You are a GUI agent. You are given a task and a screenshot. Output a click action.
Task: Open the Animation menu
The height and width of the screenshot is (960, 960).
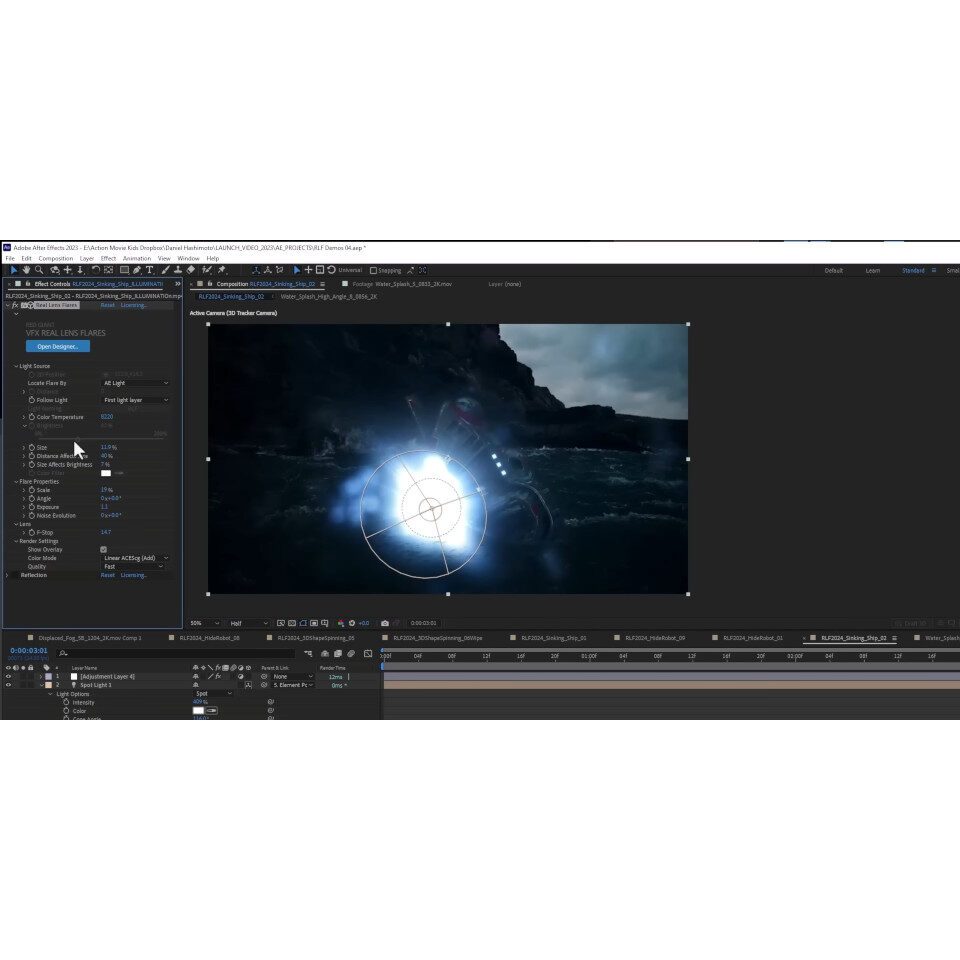click(x=137, y=258)
